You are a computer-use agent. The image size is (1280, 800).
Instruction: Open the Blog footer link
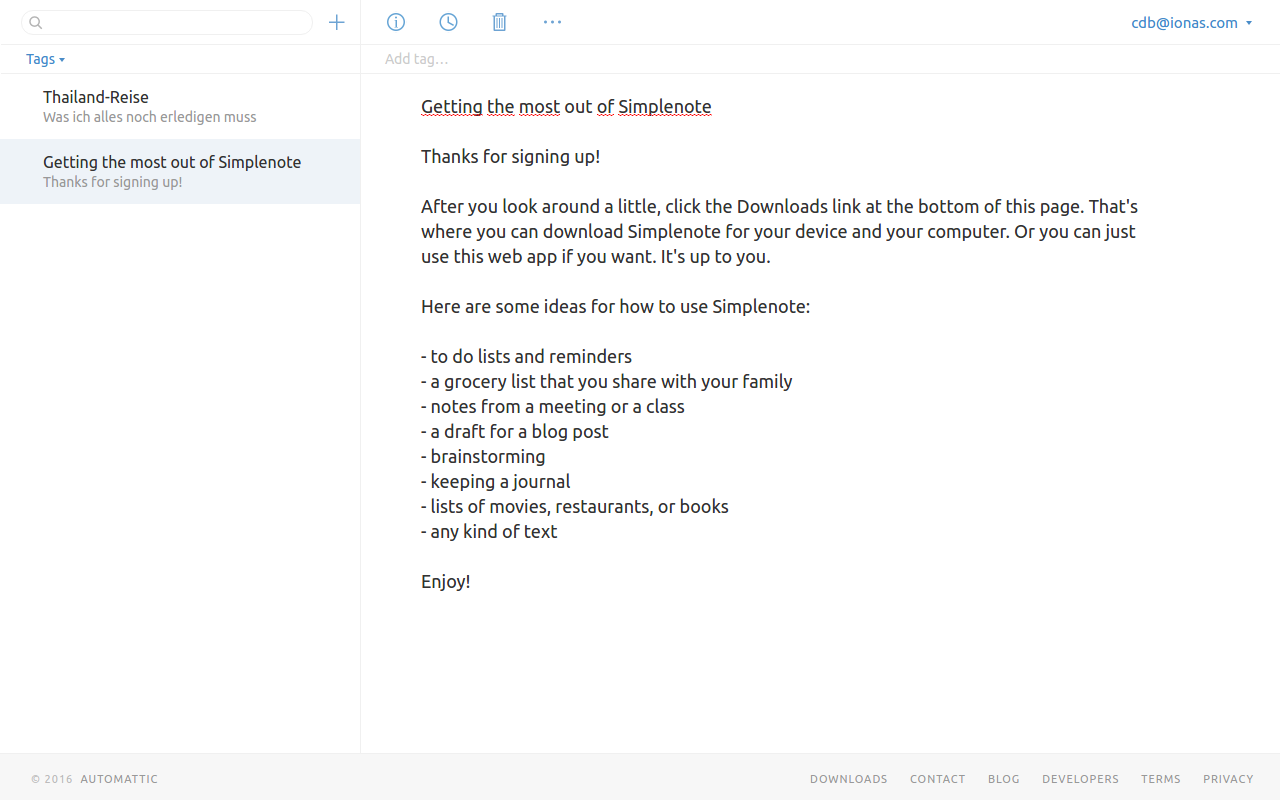(x=1004, y=779)
